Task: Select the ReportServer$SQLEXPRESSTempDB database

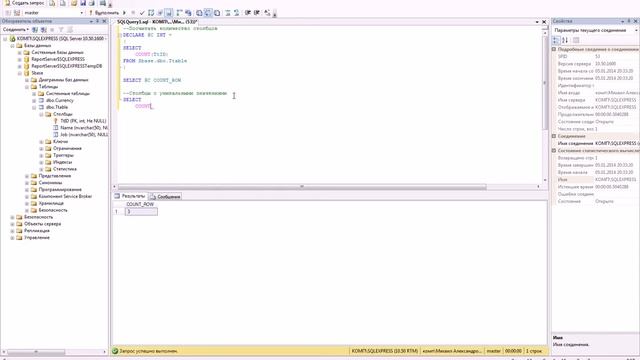Action: point(67,66)
